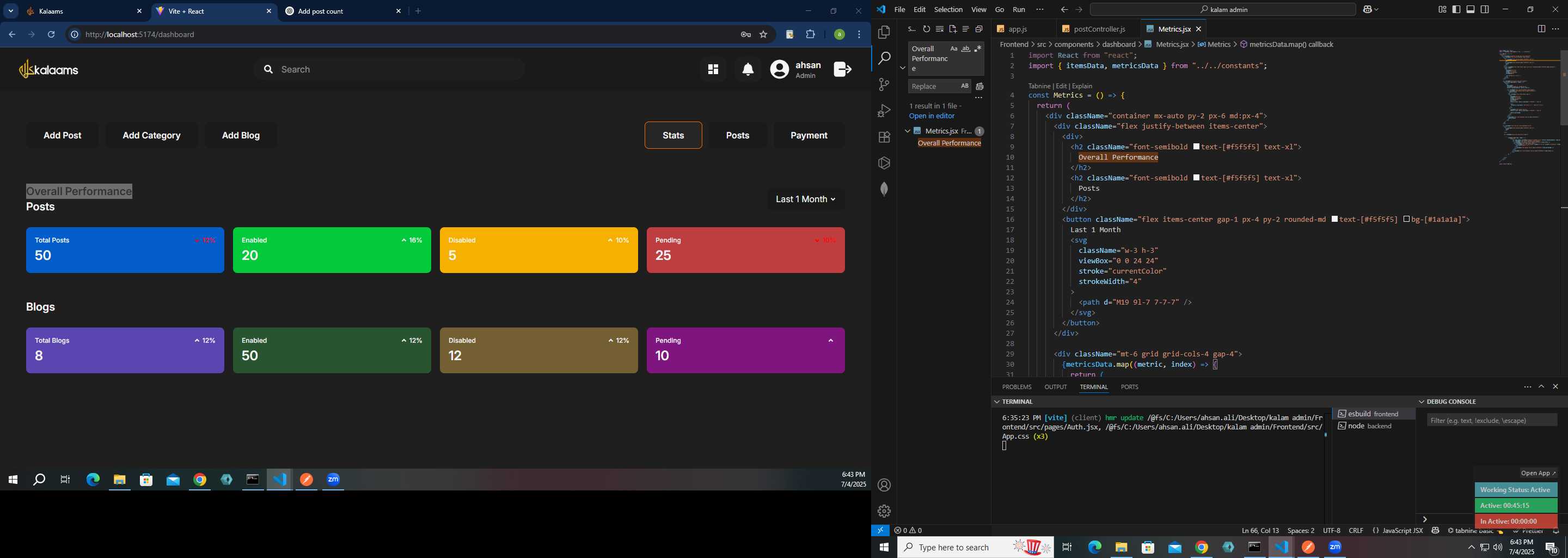Toggle Match Whole Word in search

pyautogui.click(x=966, y=50)
